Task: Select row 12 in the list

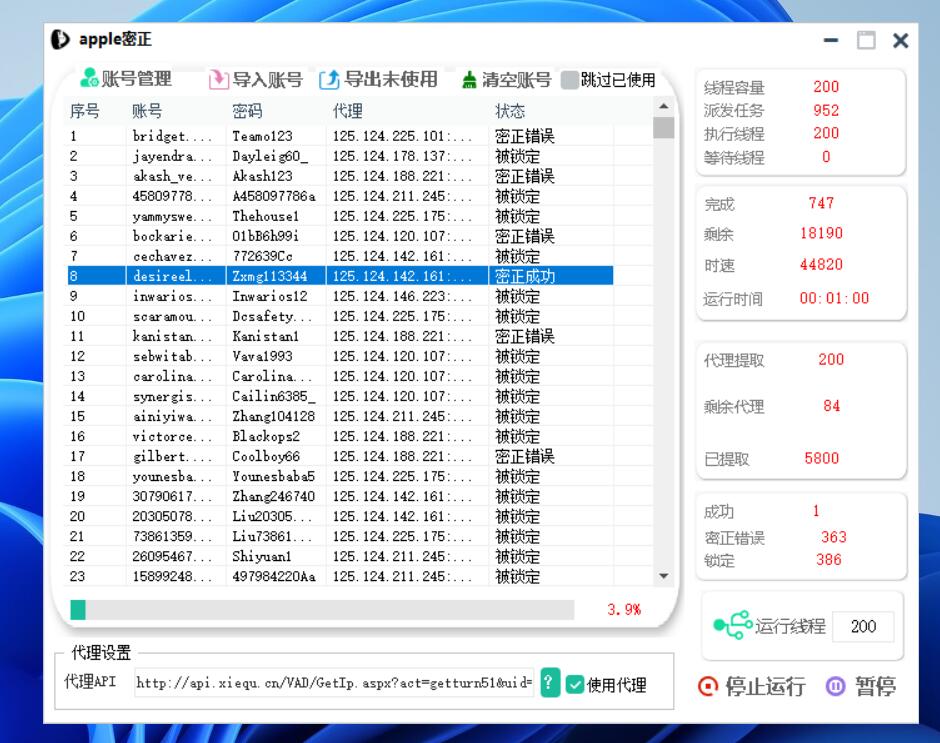Action: [x=340, y=357]
